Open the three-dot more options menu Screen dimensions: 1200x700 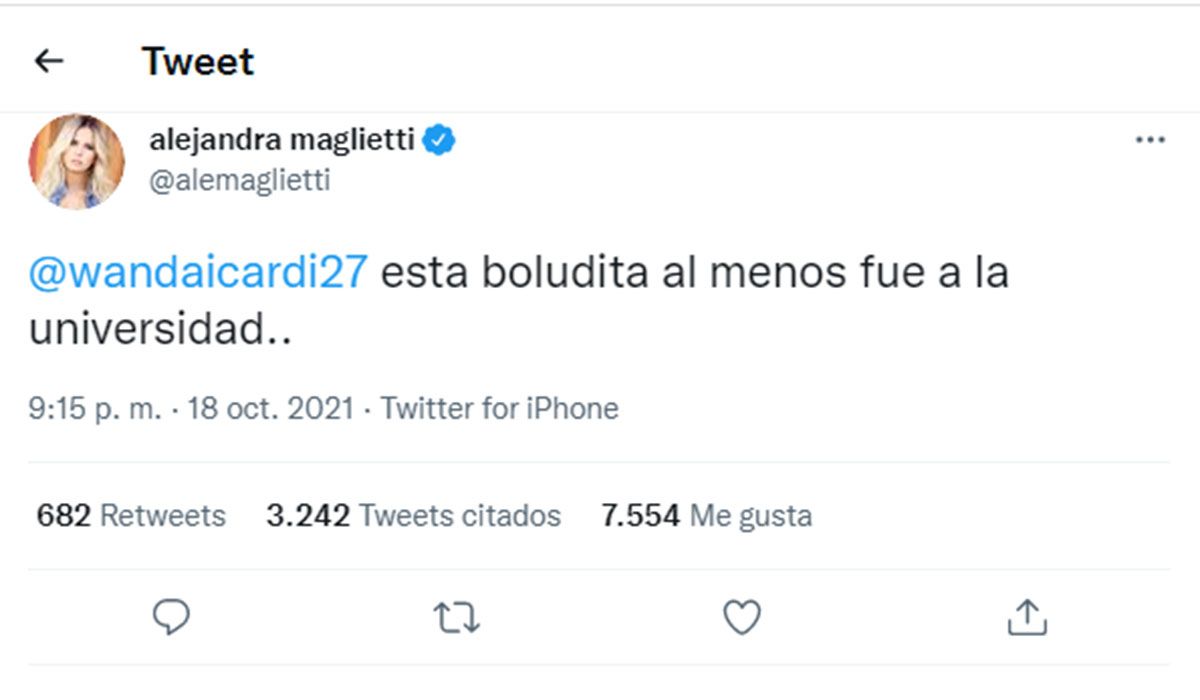pos(1150,141)
